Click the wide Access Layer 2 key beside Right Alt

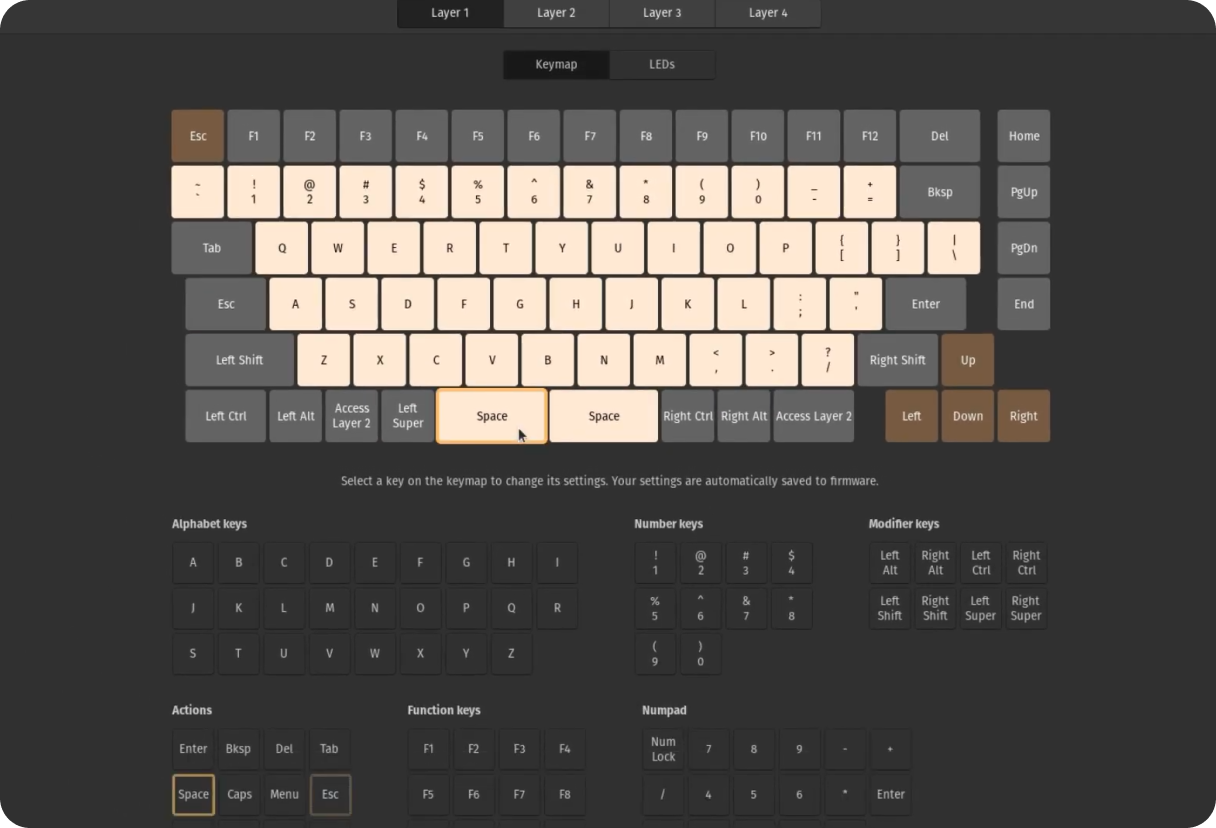[x=813, y=416]
